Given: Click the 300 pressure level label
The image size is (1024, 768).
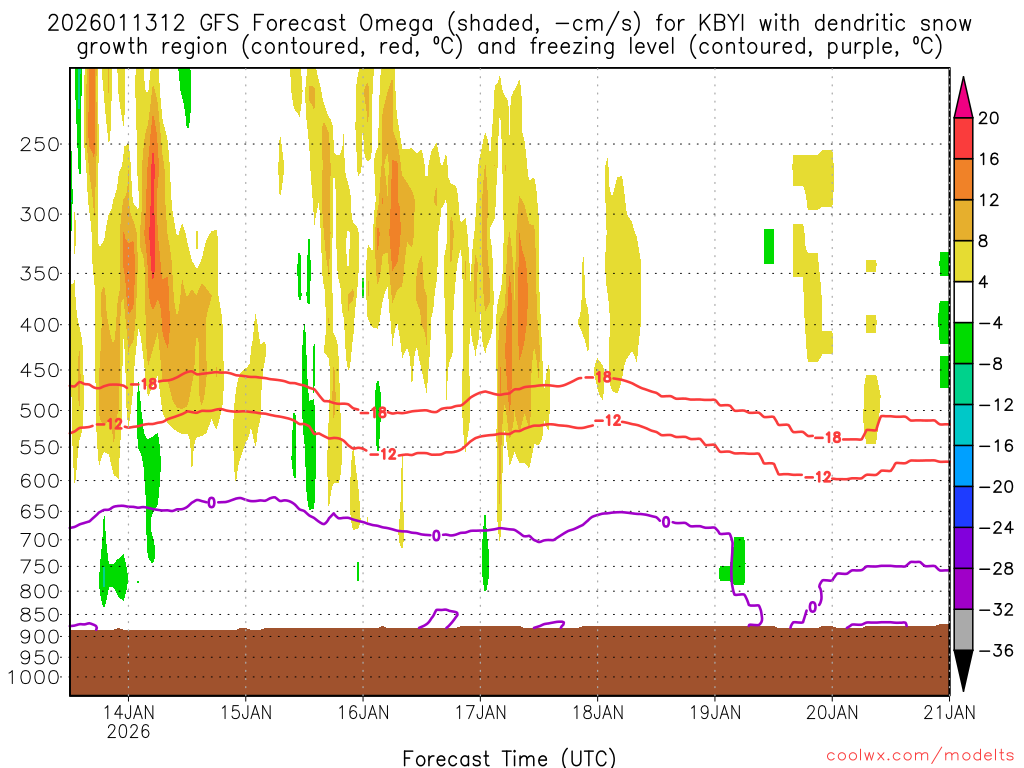Looking at the screenshot, I should coord(40,214).
